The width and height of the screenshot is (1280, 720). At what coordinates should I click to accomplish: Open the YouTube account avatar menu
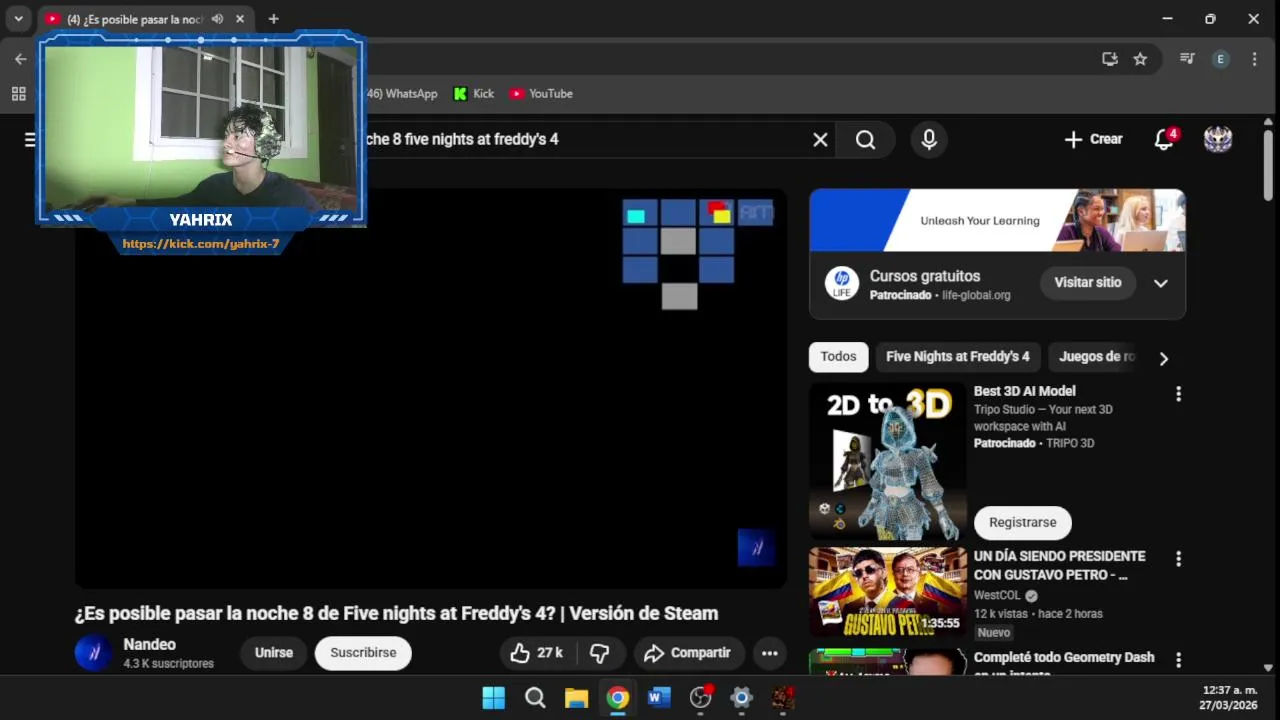pos(1217,139)
